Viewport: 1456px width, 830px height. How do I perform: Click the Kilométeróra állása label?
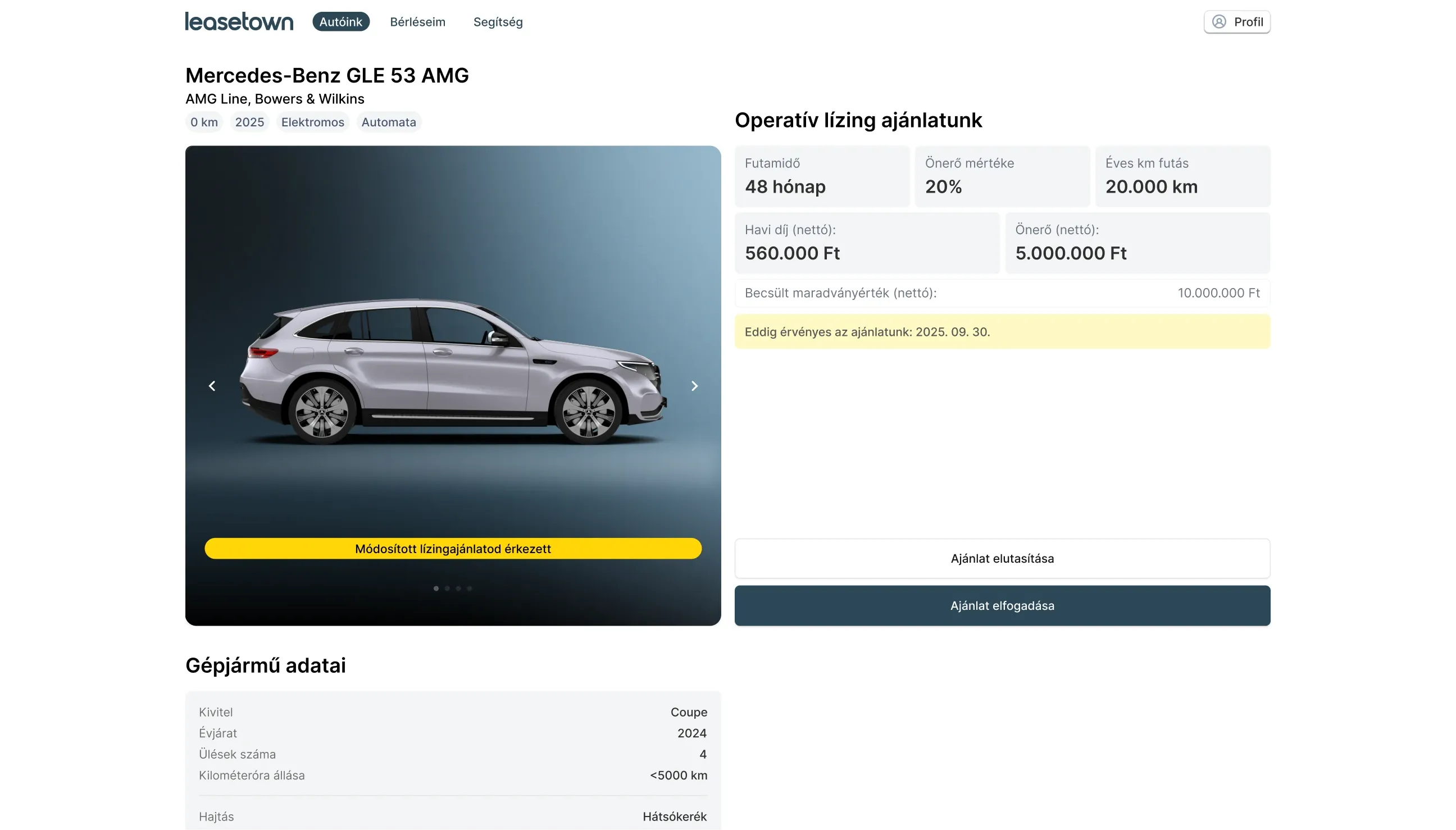click(252, 776)
